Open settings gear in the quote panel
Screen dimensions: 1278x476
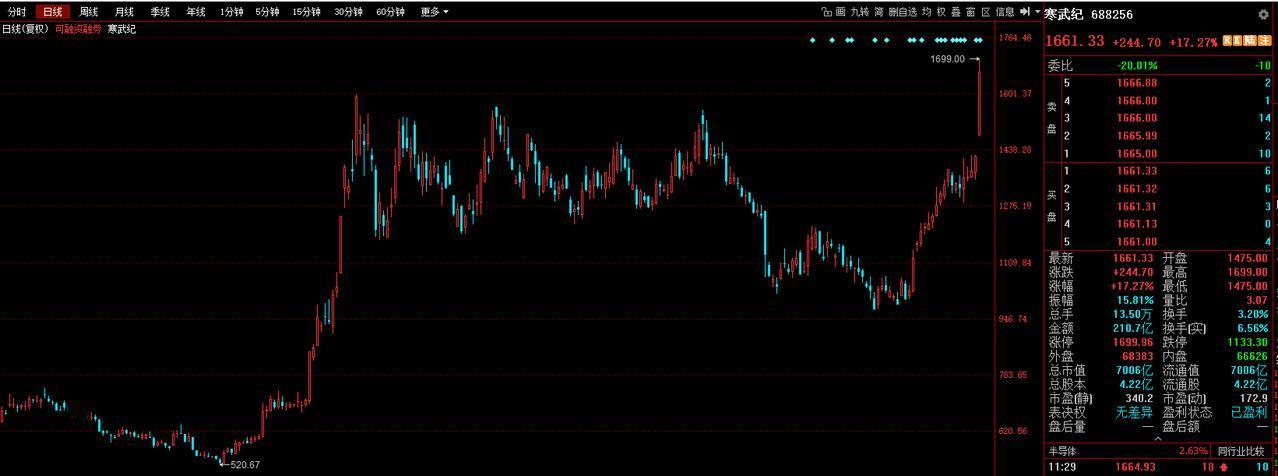[1263, 15]
